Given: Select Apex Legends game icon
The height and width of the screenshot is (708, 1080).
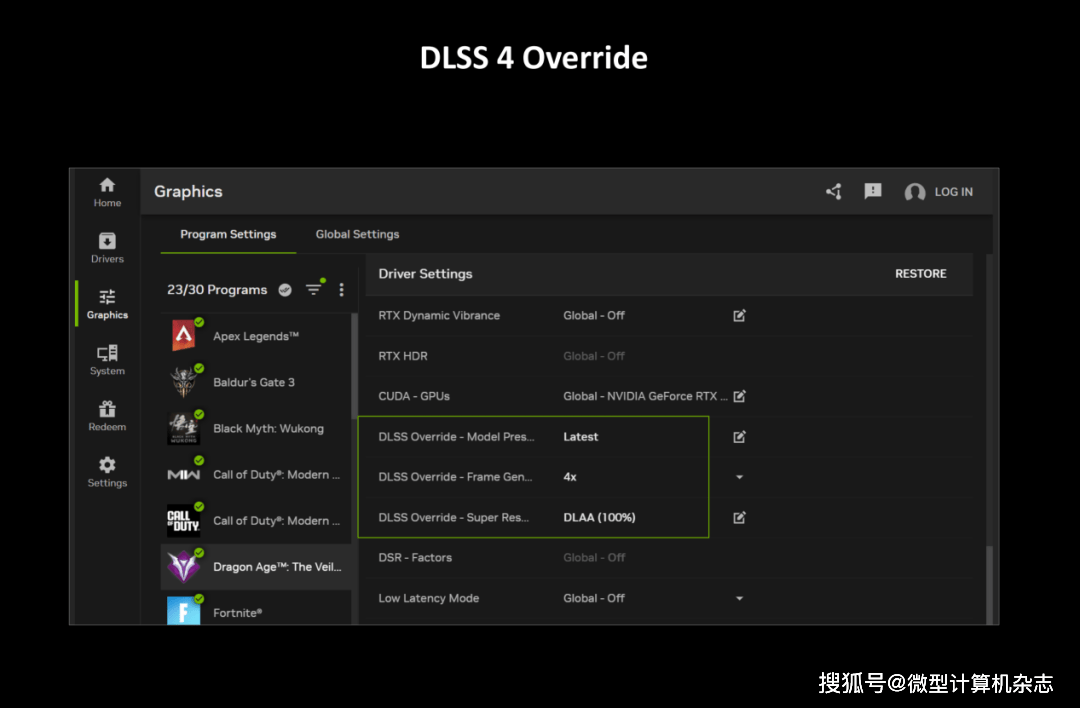Looking at the screenshot, I should point(184,335).
